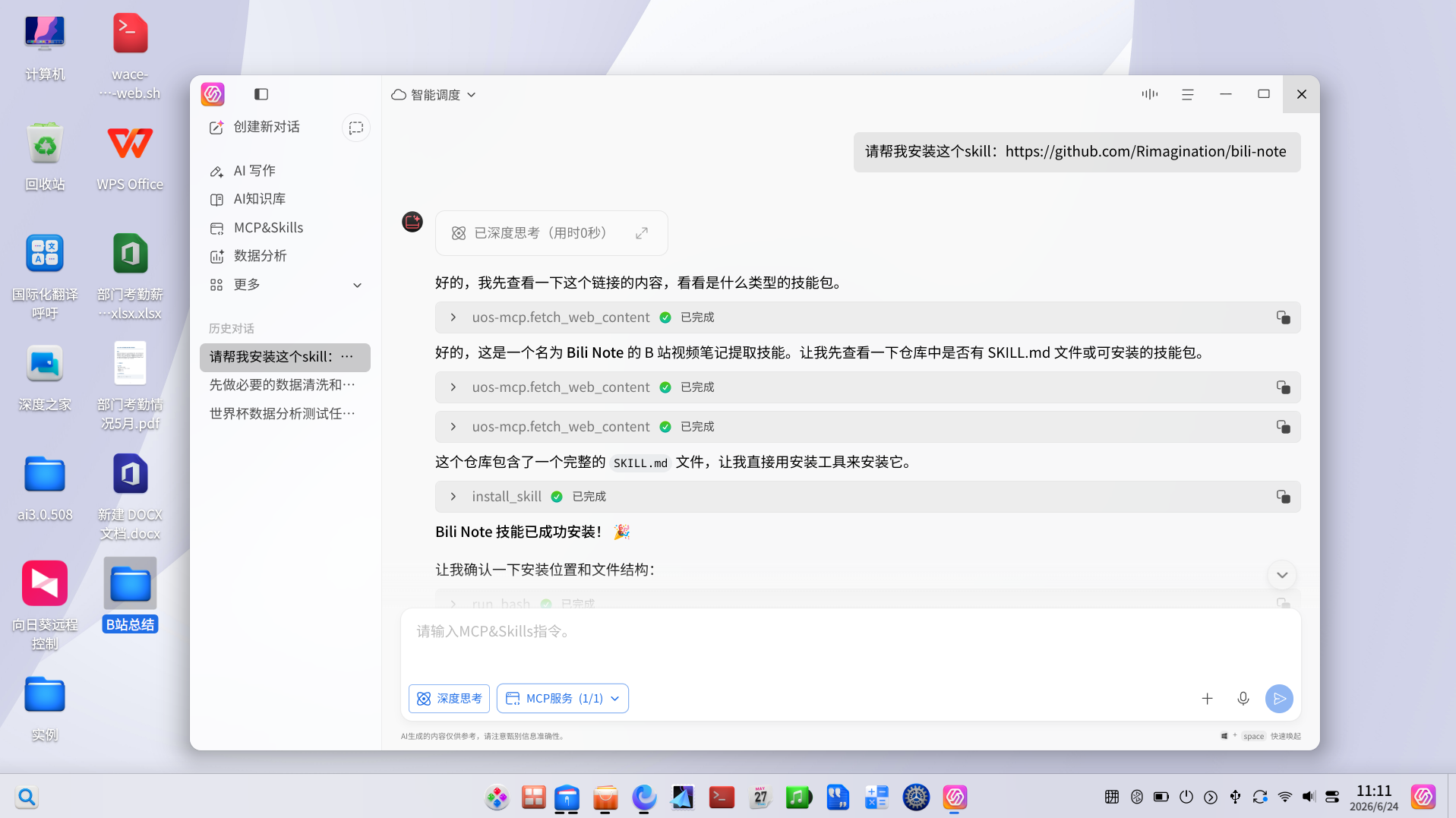
Task: Expand the deep thinking panel with arrows icon
Action: 642,233
